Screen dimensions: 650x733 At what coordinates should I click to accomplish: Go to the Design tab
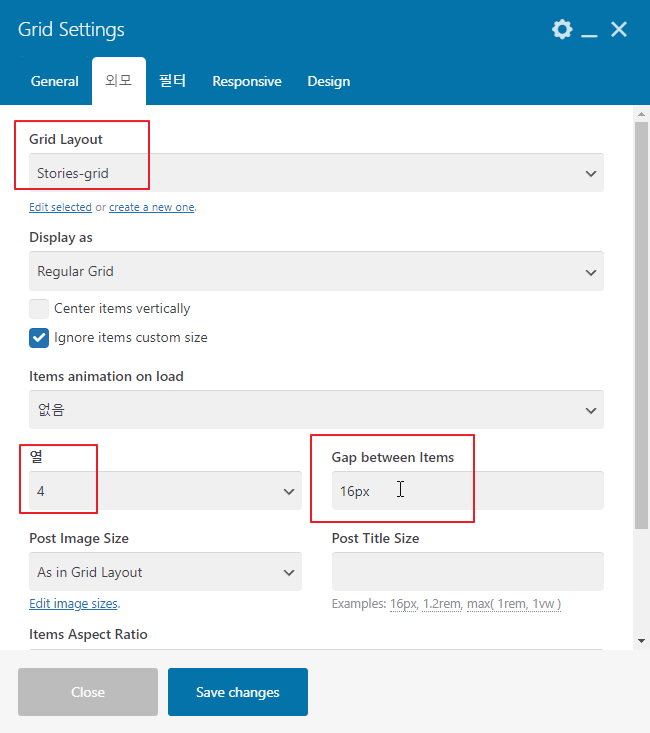click(329, 82)
